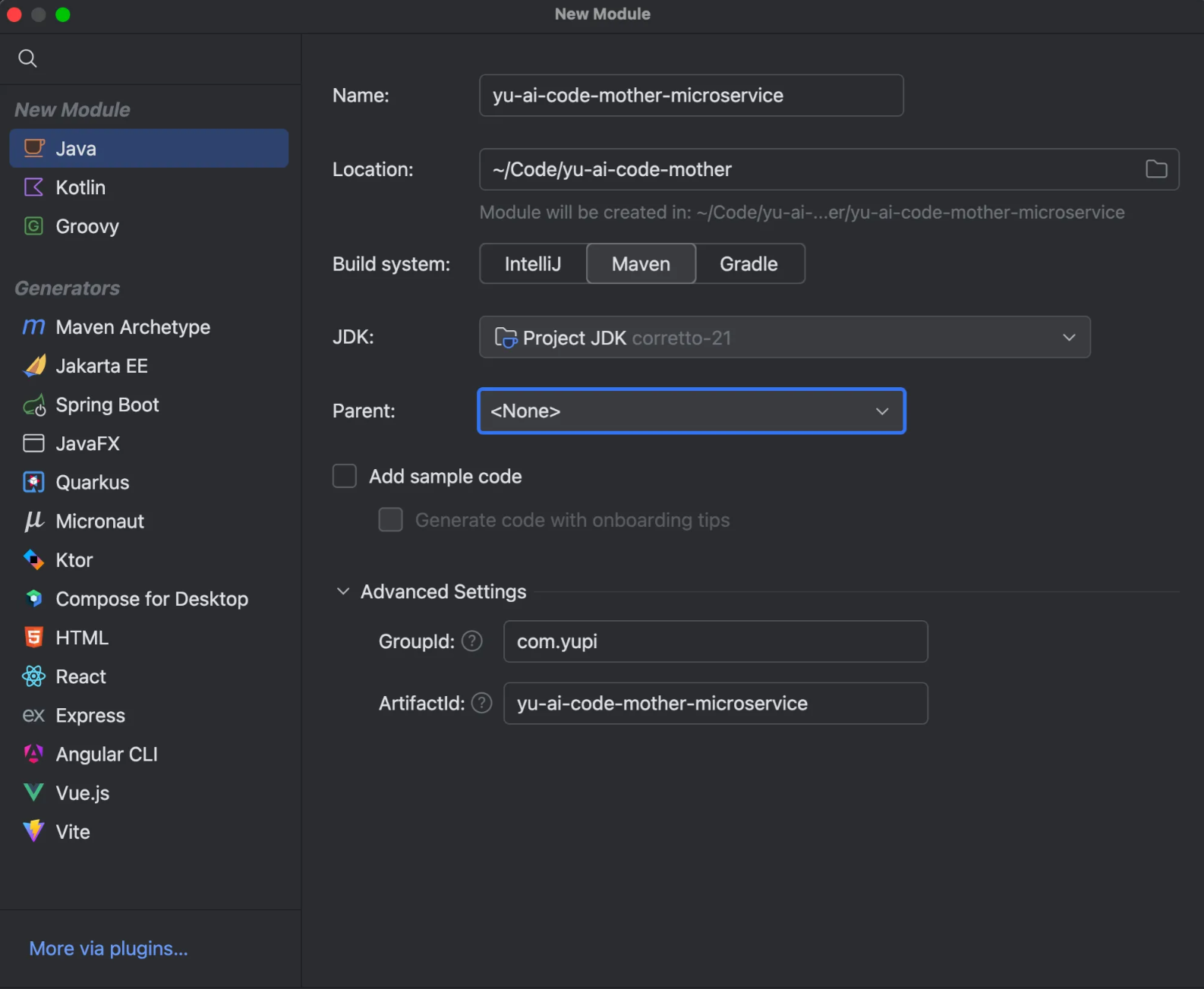
Task: Pick the Vue.js list entry
Action: (149, 792)
